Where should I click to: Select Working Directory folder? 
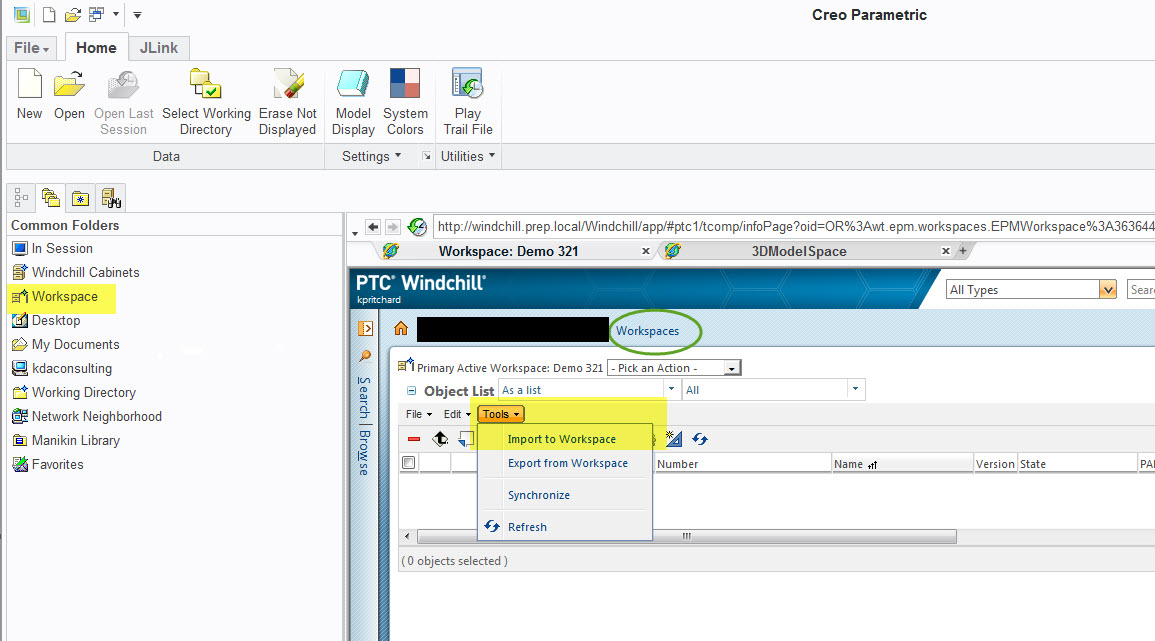pyautogui.click(x=83, y=392)
